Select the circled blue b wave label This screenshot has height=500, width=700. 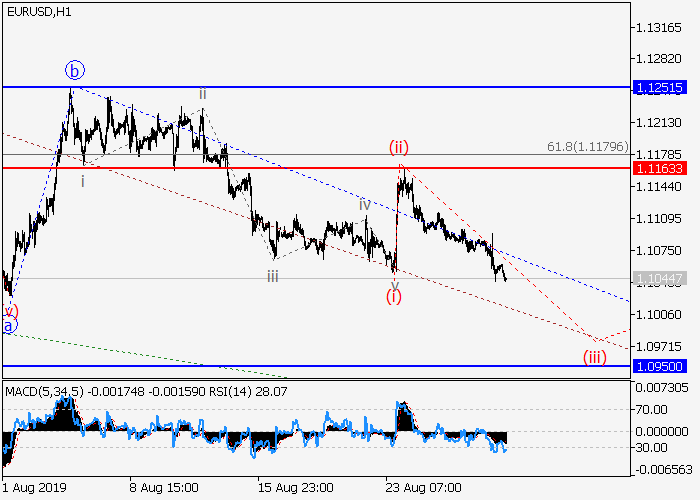[76, 70]
